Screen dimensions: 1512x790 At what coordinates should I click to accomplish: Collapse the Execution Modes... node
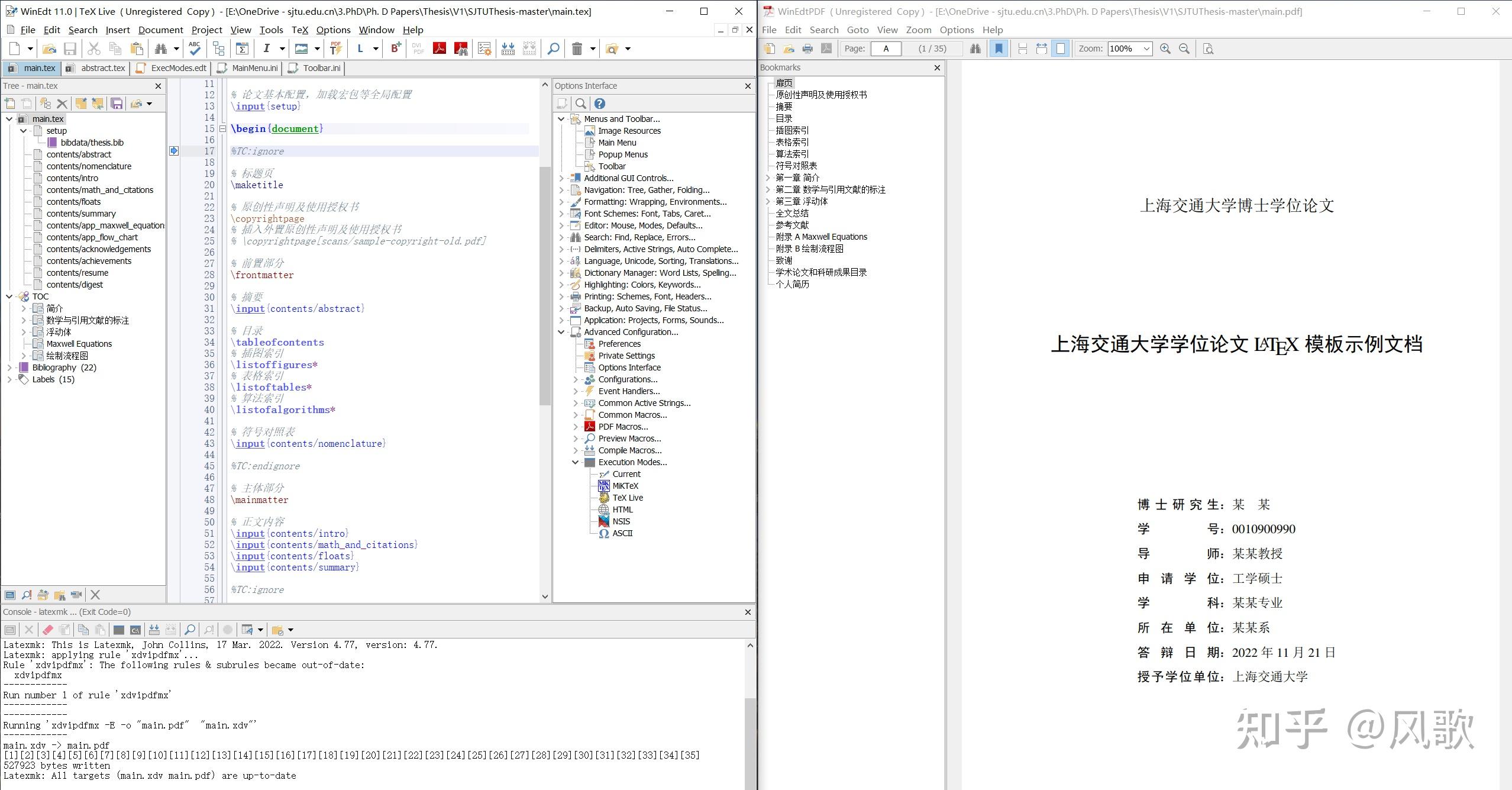[576, 462]
